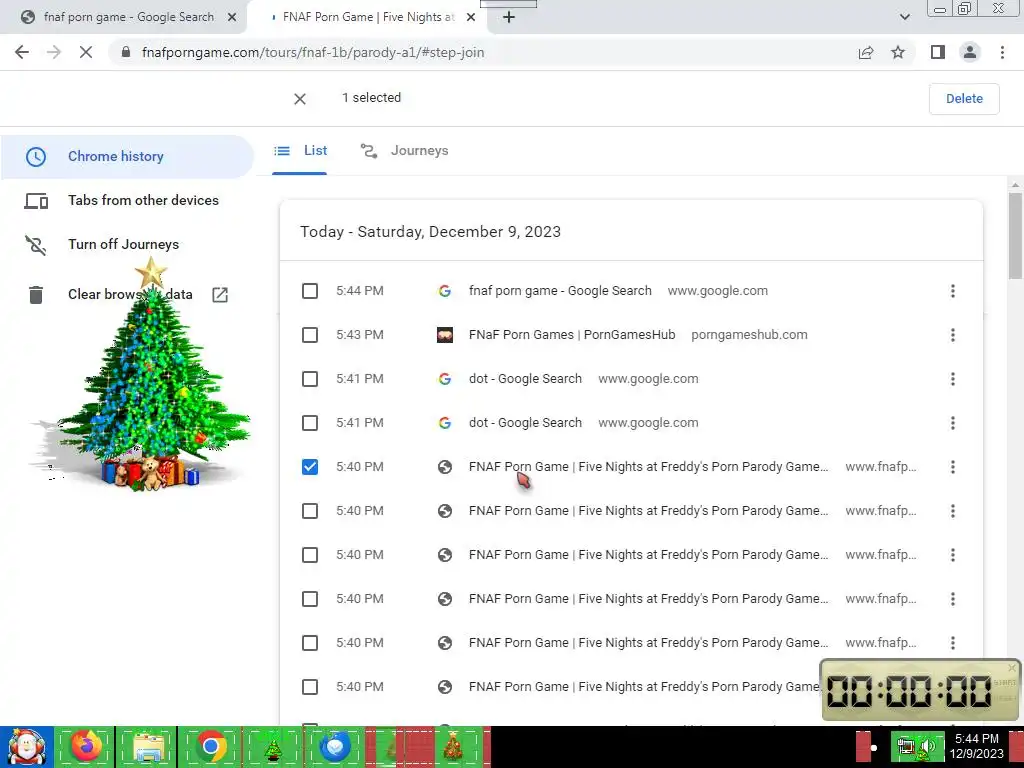The width and height of the screenshot is (1024, 768).
Task: Delete the selected history item
Action: [964, 99]
